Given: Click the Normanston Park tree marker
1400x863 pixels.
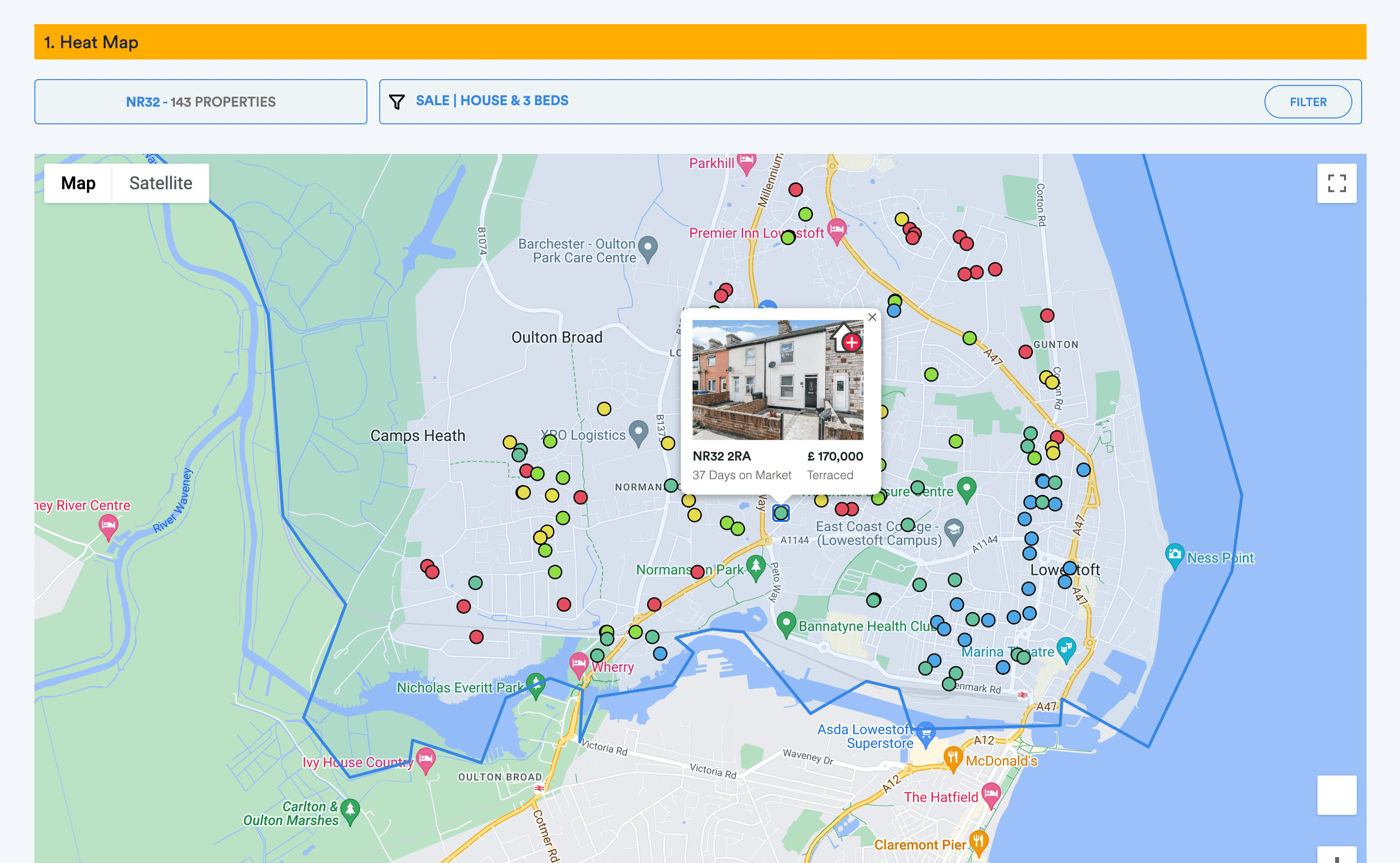Looking at the screenshot, I should [756, 566].
